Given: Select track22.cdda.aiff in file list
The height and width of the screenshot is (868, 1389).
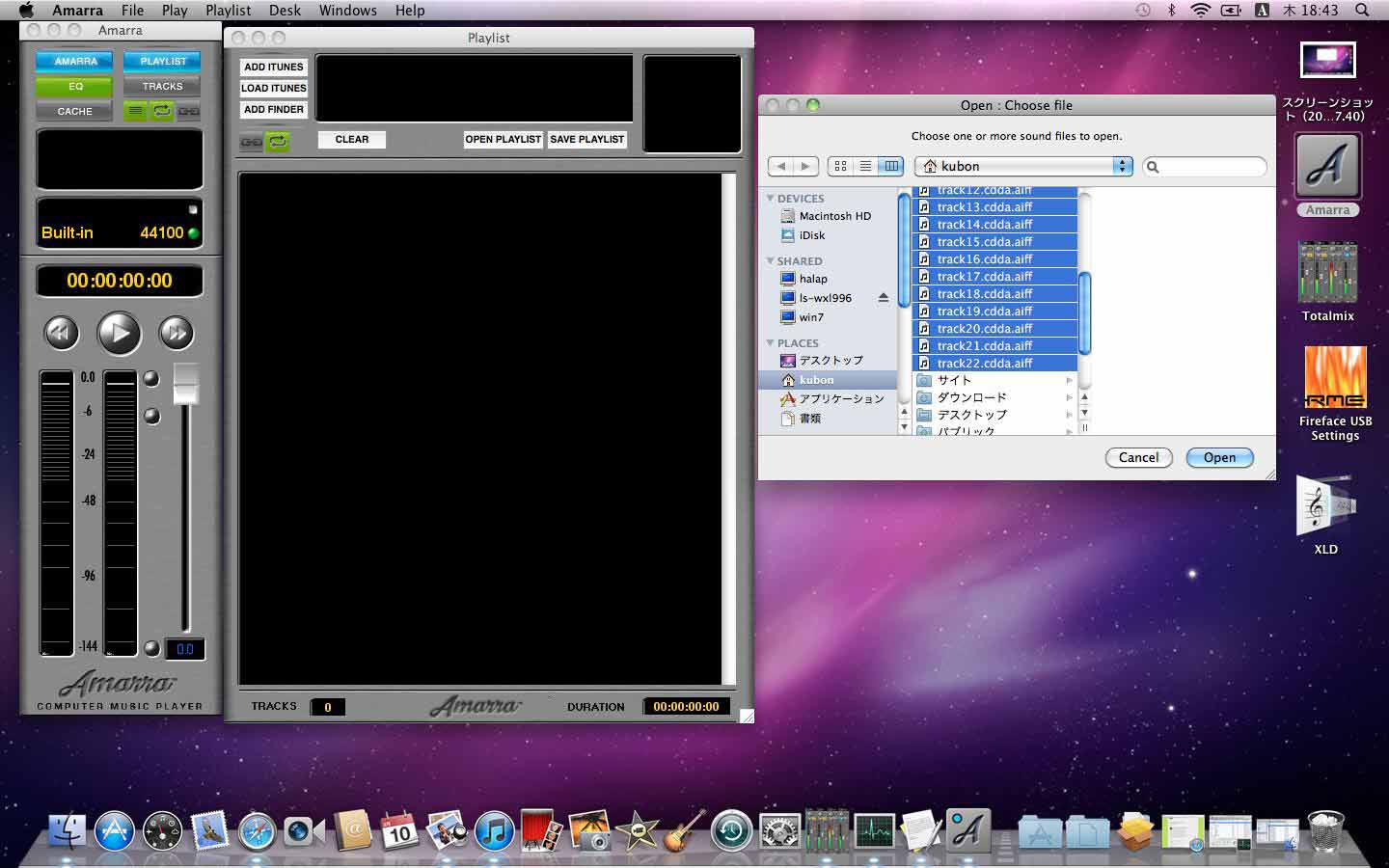Looking at the screenshot, I should click(994, 363).
